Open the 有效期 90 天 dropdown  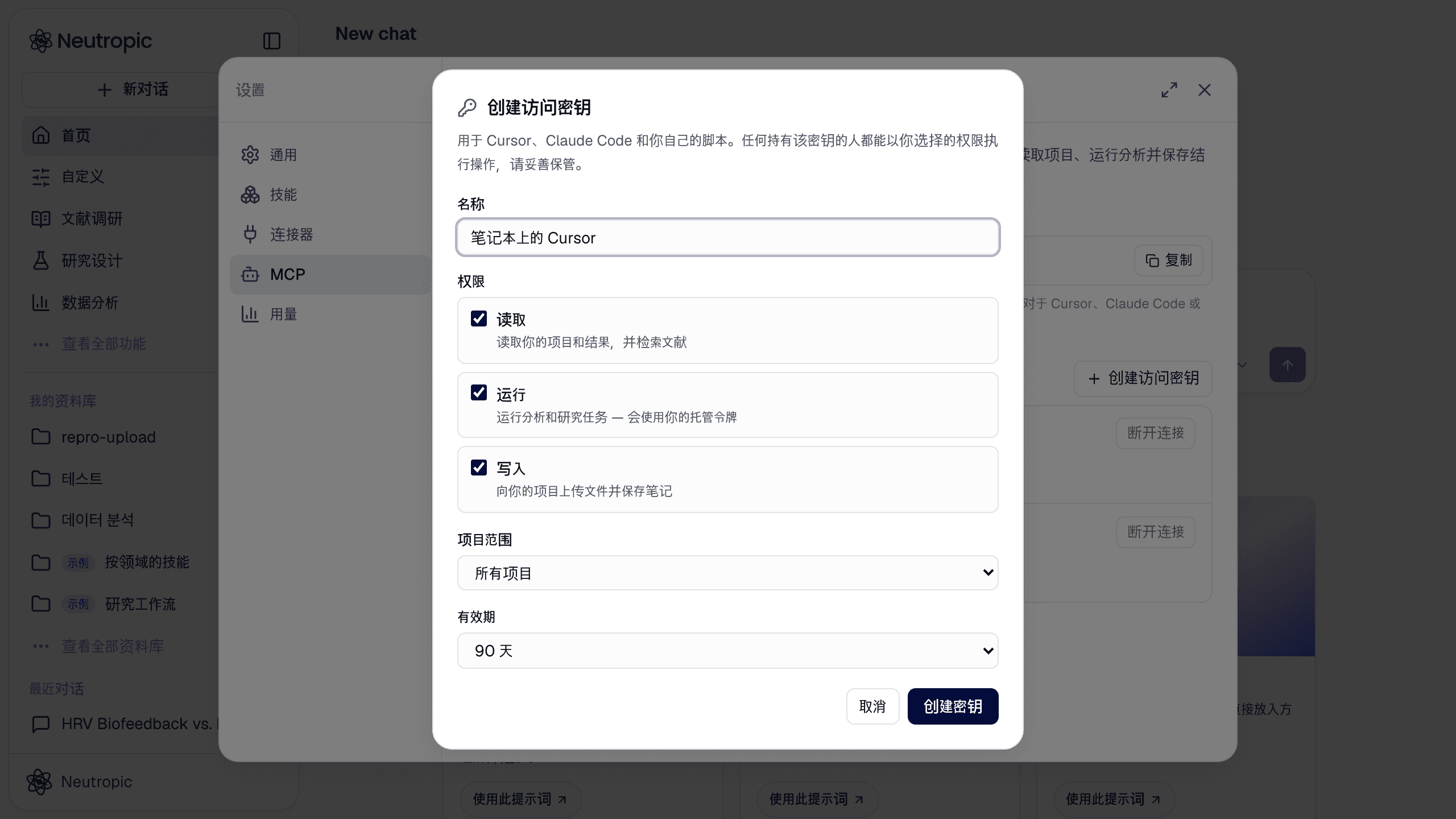(728, 651)
